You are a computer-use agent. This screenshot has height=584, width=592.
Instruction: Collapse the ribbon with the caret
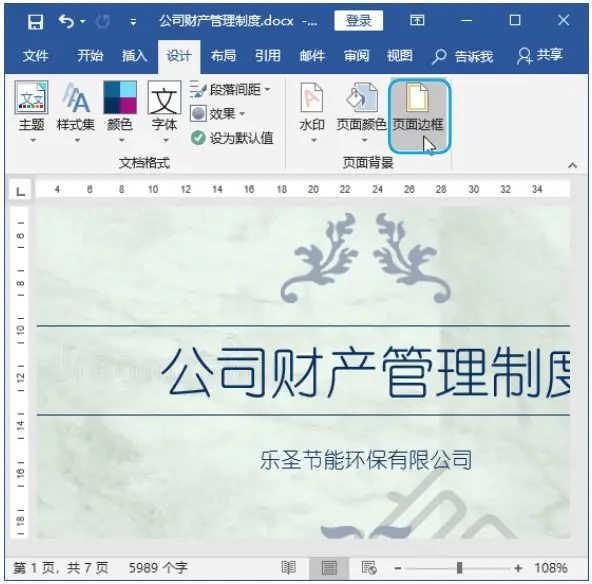572,165
